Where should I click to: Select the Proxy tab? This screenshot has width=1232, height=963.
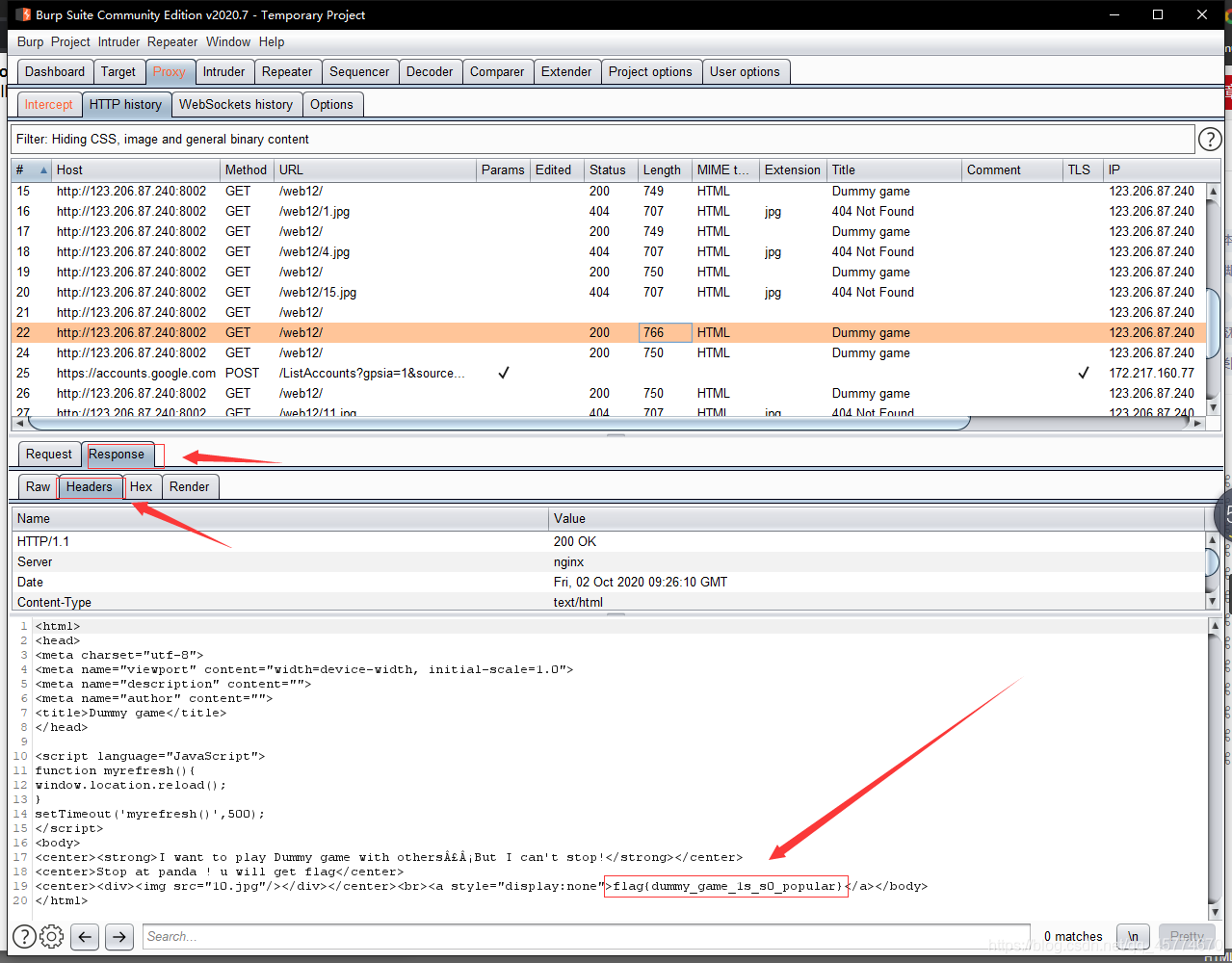170,71
